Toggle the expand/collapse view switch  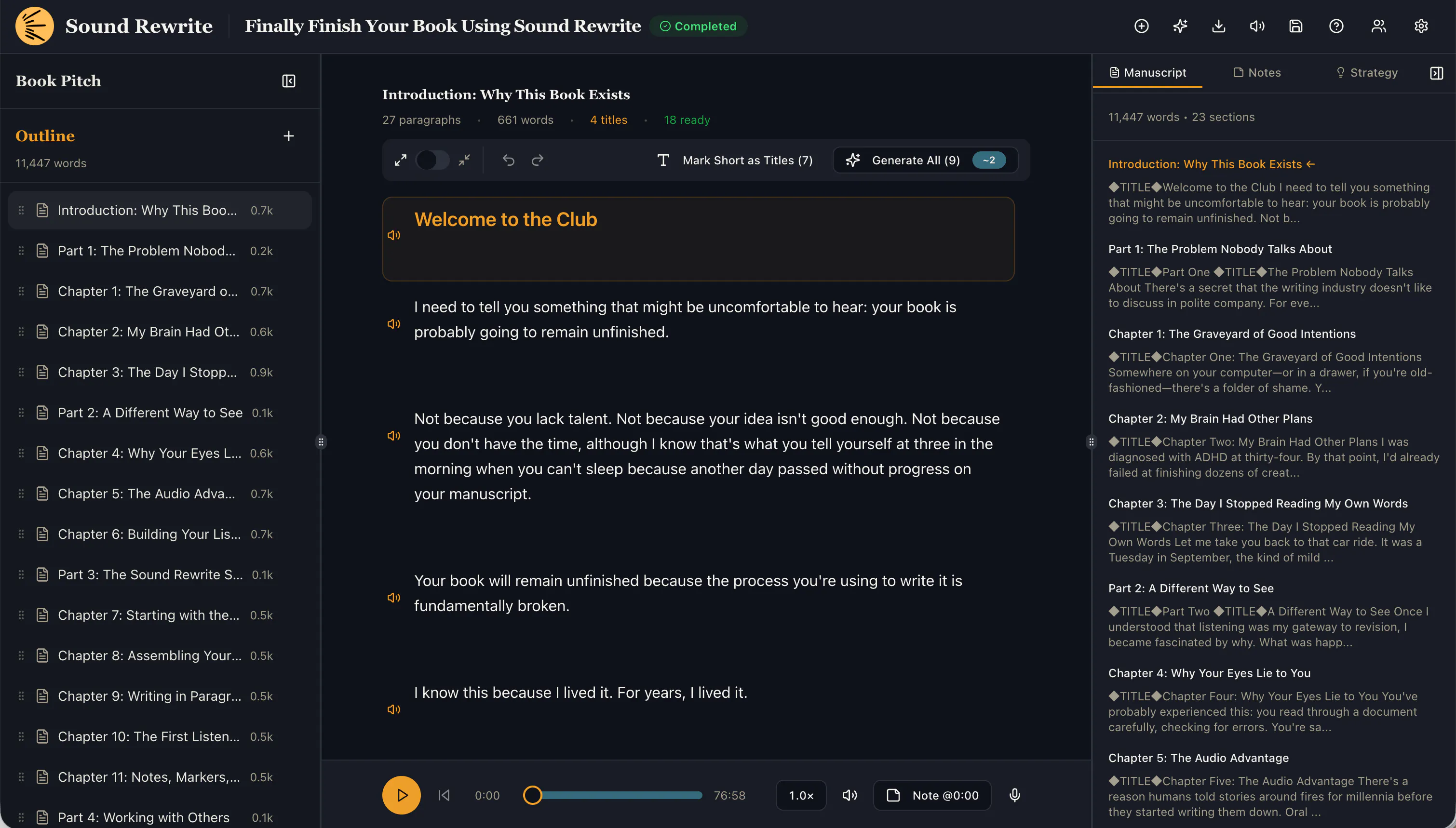click(x=432, y=160)
